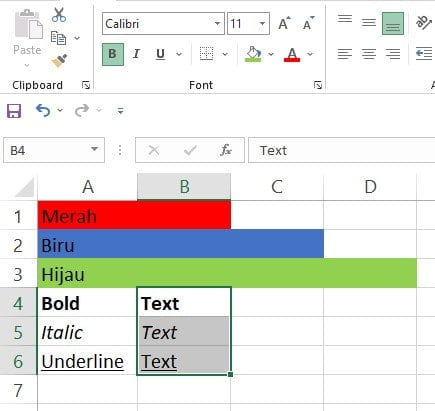Align text left
The height and width of the screenshot is (411, 435).
(x=345, y=54)
